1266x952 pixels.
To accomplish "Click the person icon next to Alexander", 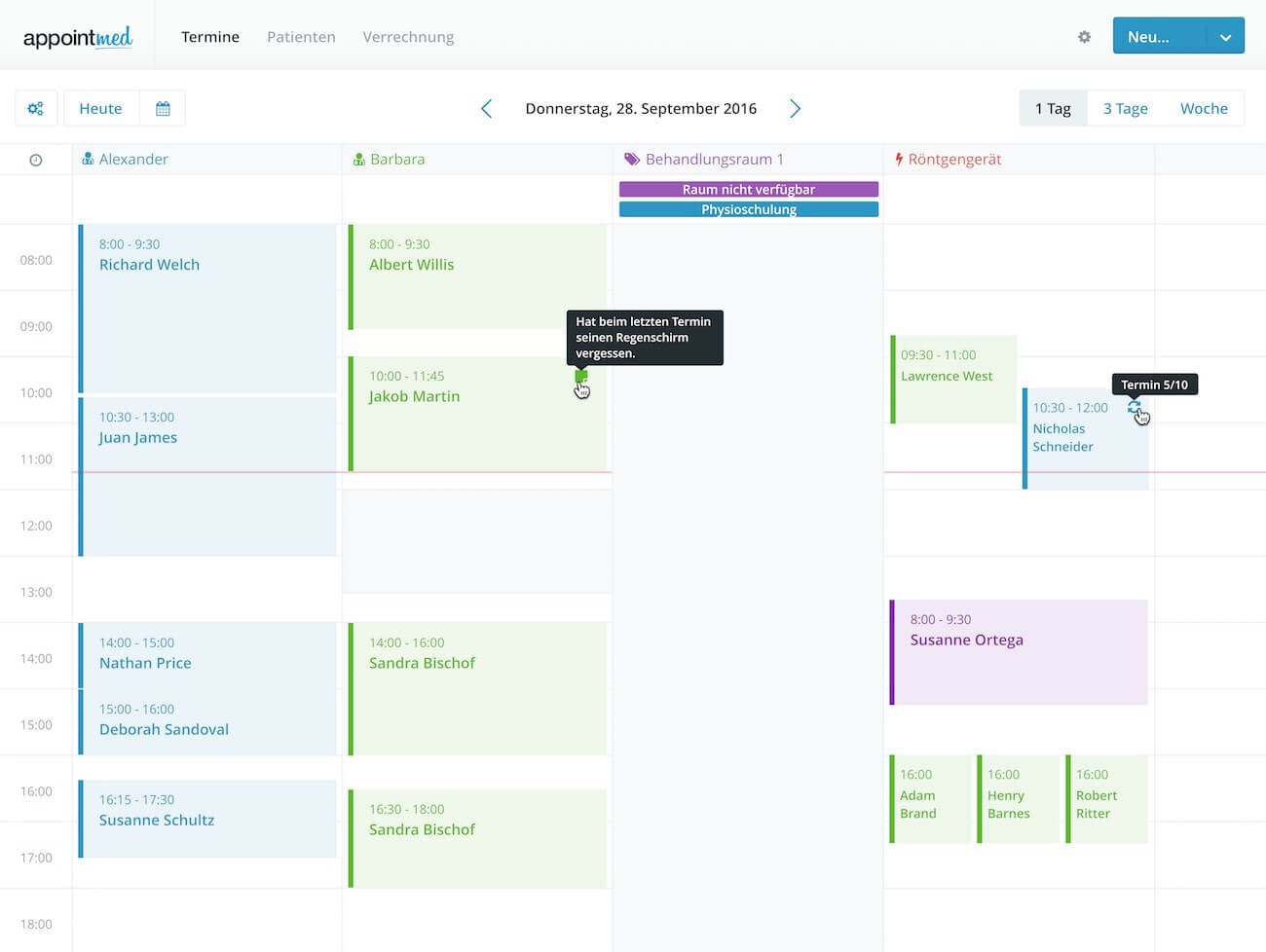I will click(88, 159).
